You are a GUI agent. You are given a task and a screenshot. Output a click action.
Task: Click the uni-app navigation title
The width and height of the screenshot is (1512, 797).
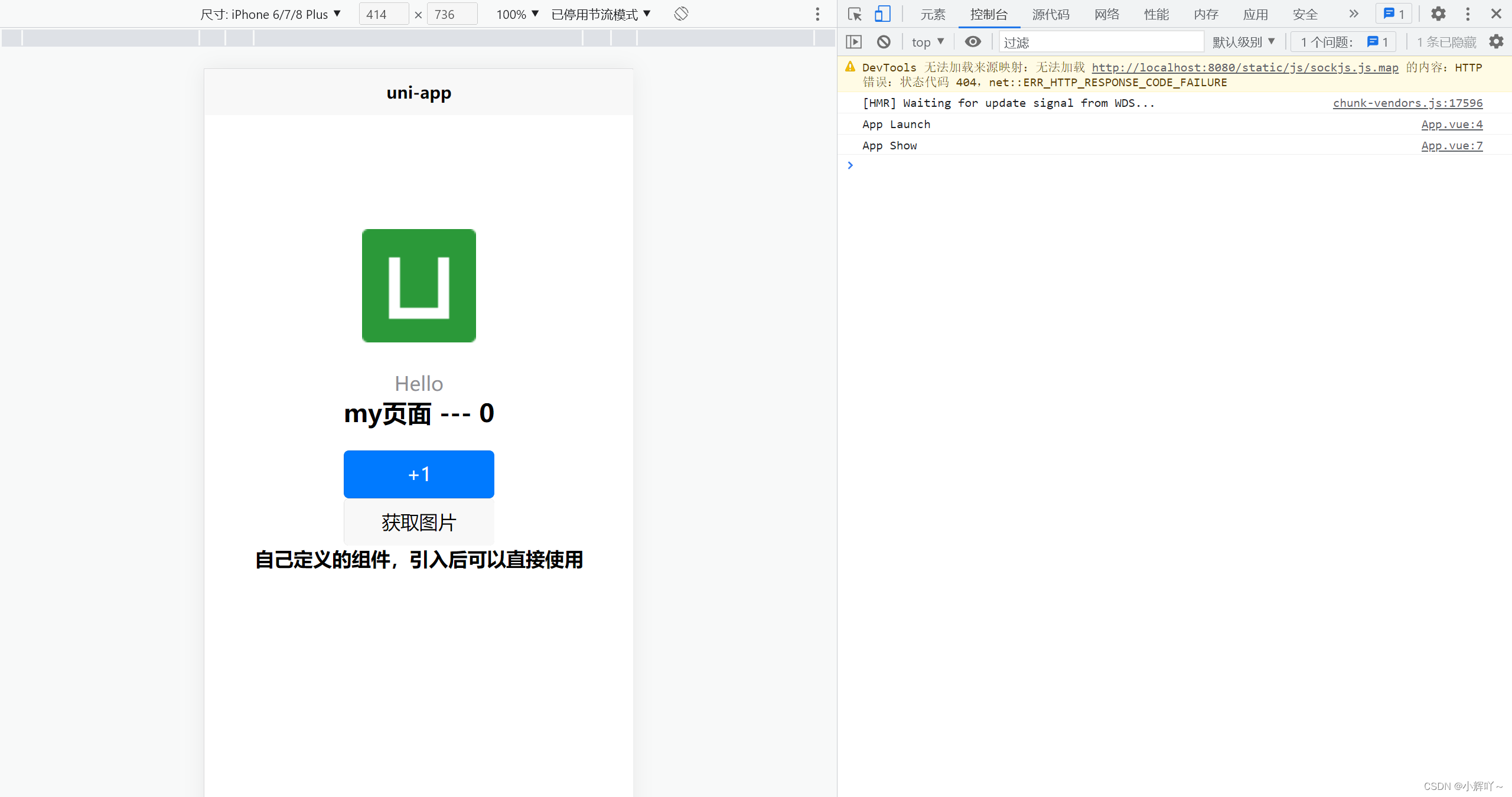pyautogui.click(x=419, y=93)
